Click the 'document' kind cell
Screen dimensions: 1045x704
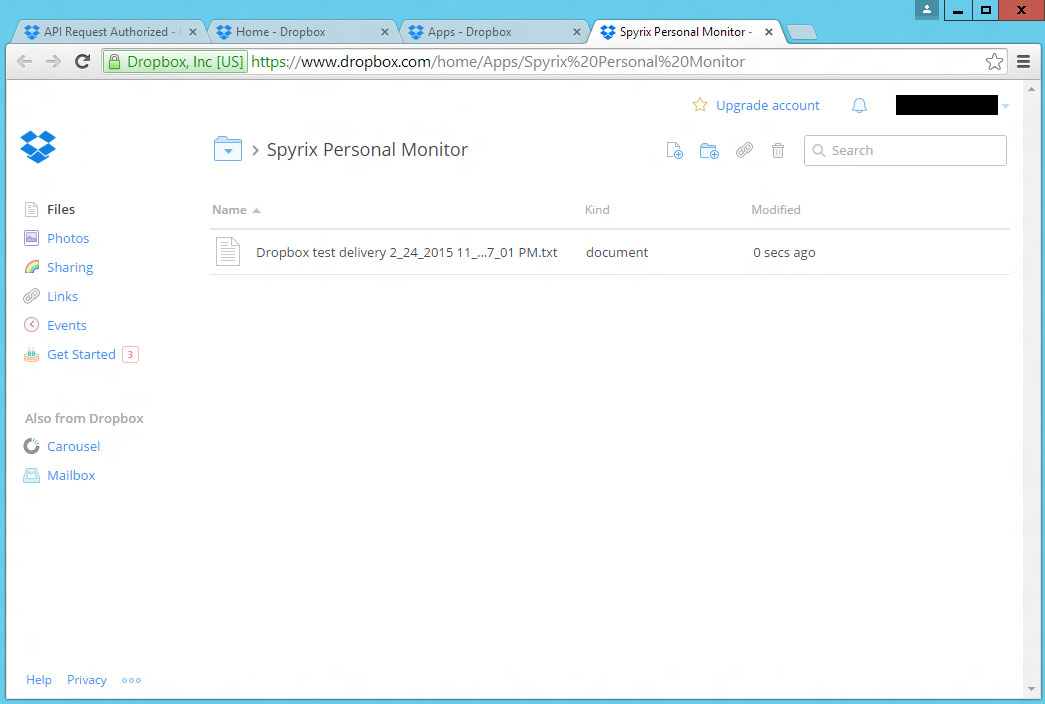coord(617,253)
